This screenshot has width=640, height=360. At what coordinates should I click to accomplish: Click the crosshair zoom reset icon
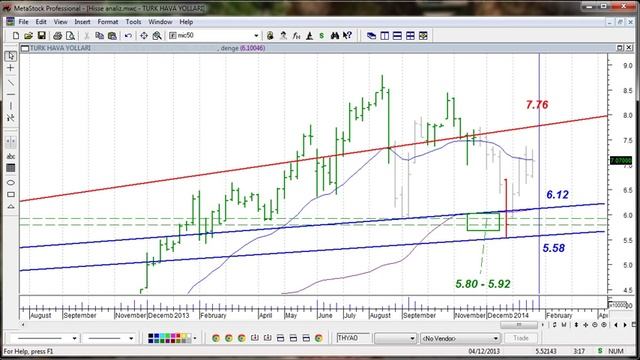[144, 36]
